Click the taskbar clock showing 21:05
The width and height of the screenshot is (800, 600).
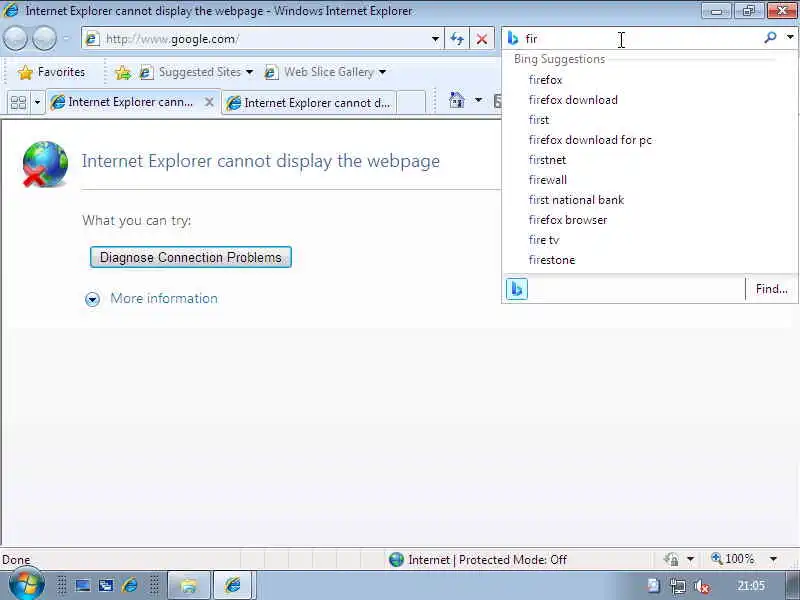[x=751, y=586]
